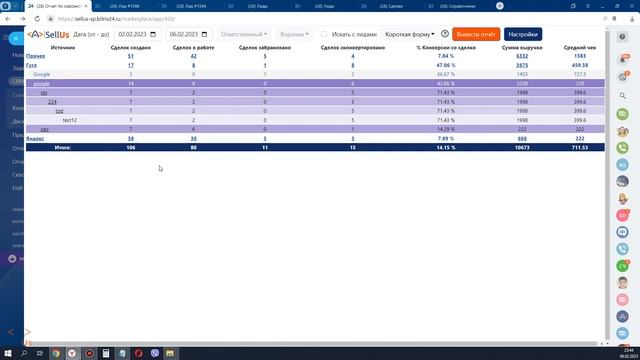Open Task View on taskbar
This screenshot has width=640, height=360.
40,353
